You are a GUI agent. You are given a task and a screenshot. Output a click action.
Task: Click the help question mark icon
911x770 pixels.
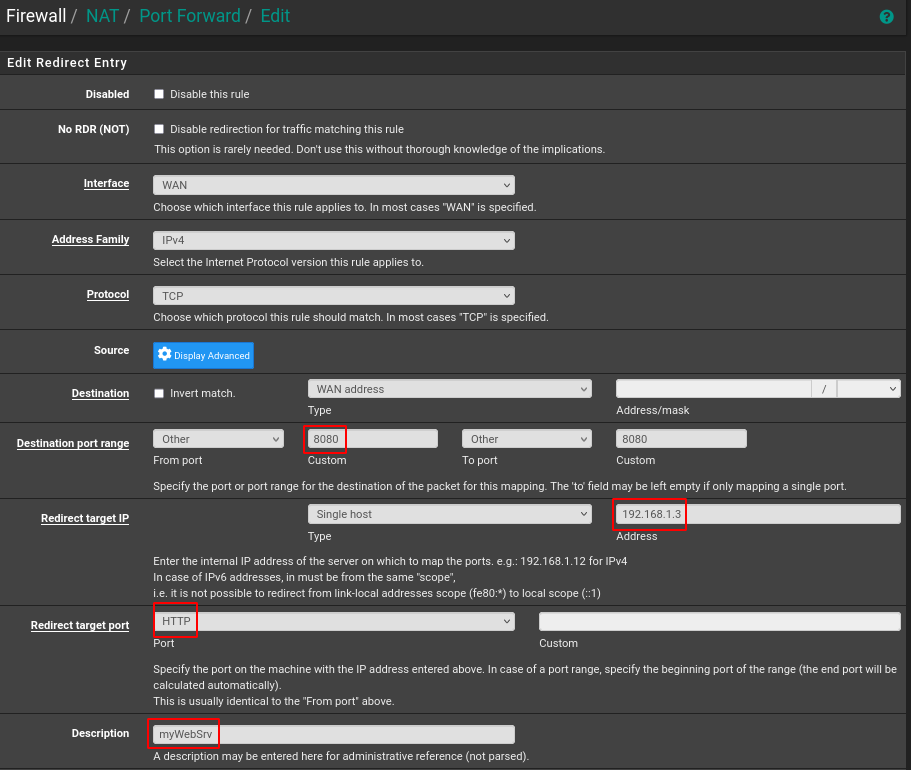pyautogui.click(x=886, y=17)
